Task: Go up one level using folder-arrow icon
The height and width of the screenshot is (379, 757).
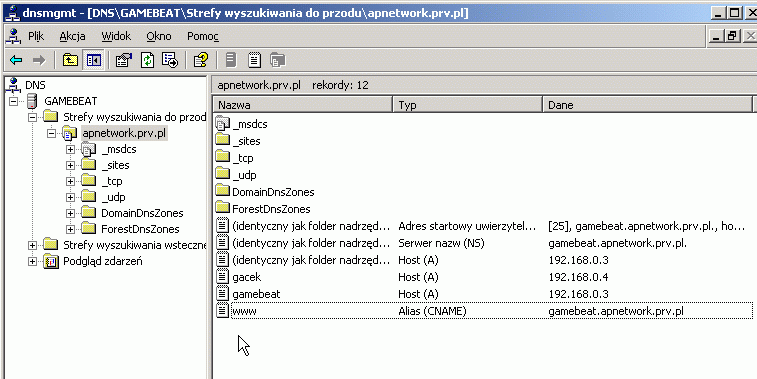Action: (x=70, y=60)
